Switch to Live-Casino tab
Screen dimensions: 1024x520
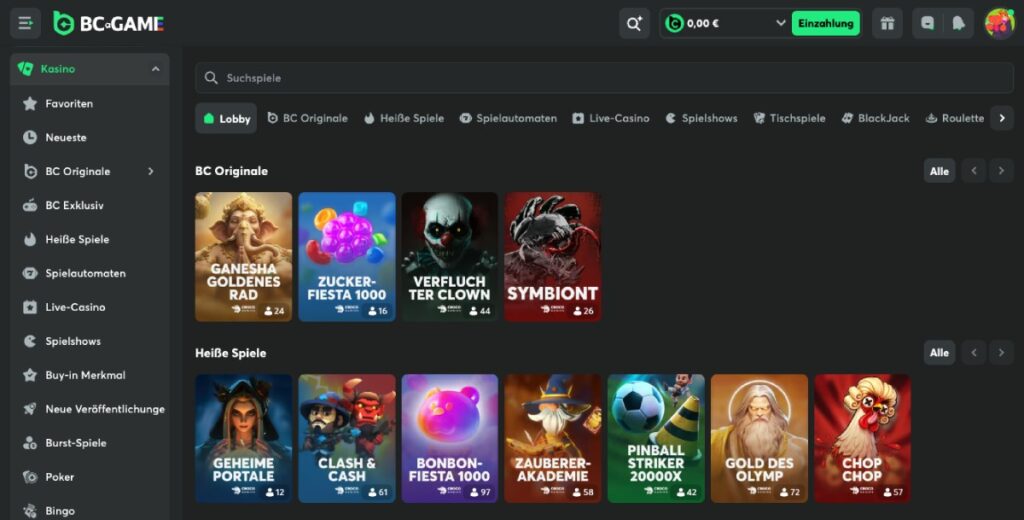(611, 118)
